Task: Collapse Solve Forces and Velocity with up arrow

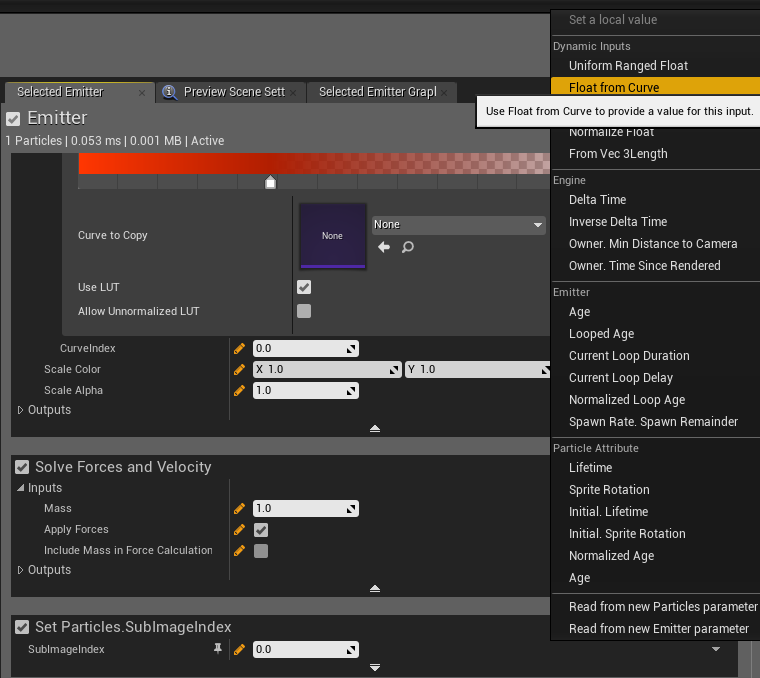Action: [x=375, y=588]
